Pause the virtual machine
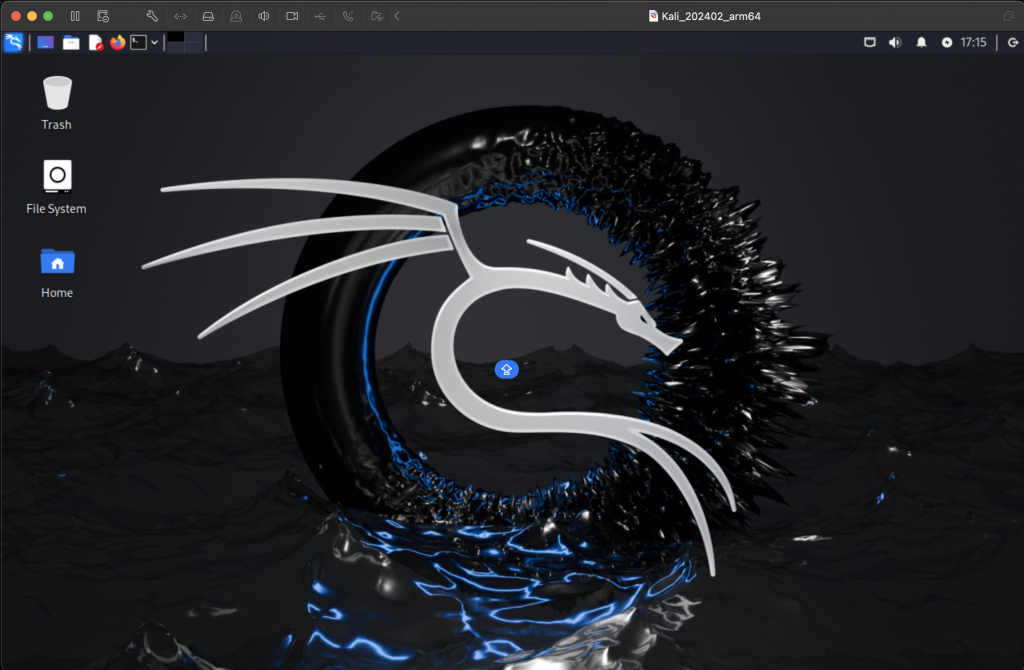The height and width of the screenshot is (670, 1024). tap(75, 16)
